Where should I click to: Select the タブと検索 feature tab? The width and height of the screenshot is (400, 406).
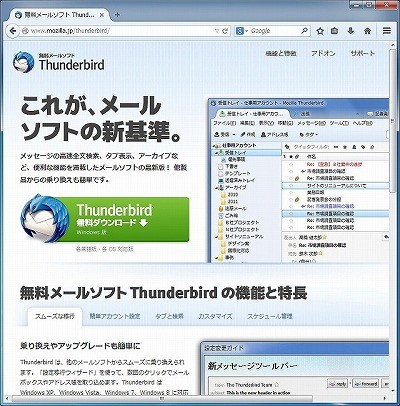coord(169,316)
